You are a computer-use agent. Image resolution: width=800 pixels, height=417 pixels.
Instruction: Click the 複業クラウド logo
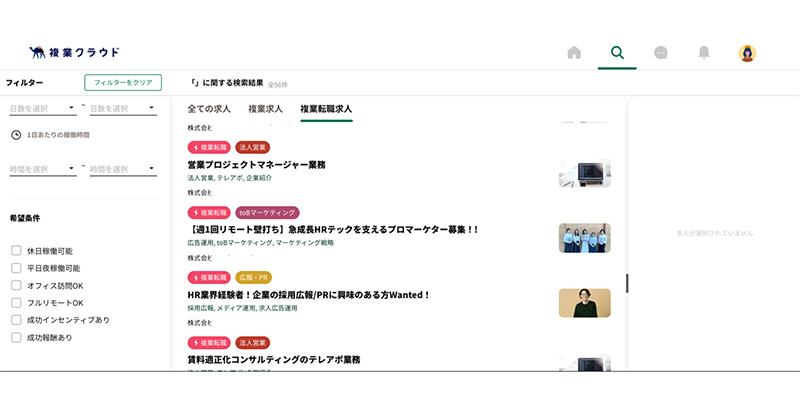click(x=74, y=52)
